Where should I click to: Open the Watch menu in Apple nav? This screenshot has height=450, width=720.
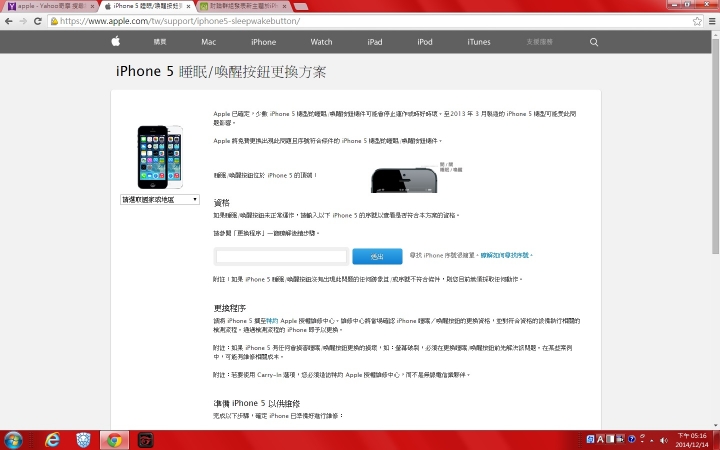321,42
